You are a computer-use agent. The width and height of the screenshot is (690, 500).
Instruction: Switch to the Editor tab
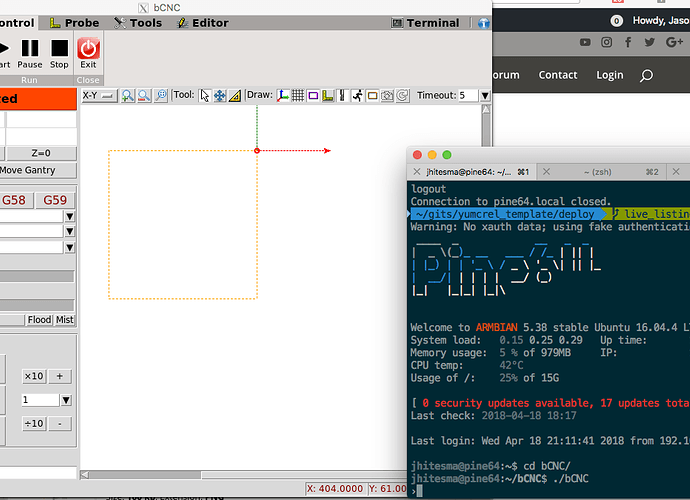203,23
